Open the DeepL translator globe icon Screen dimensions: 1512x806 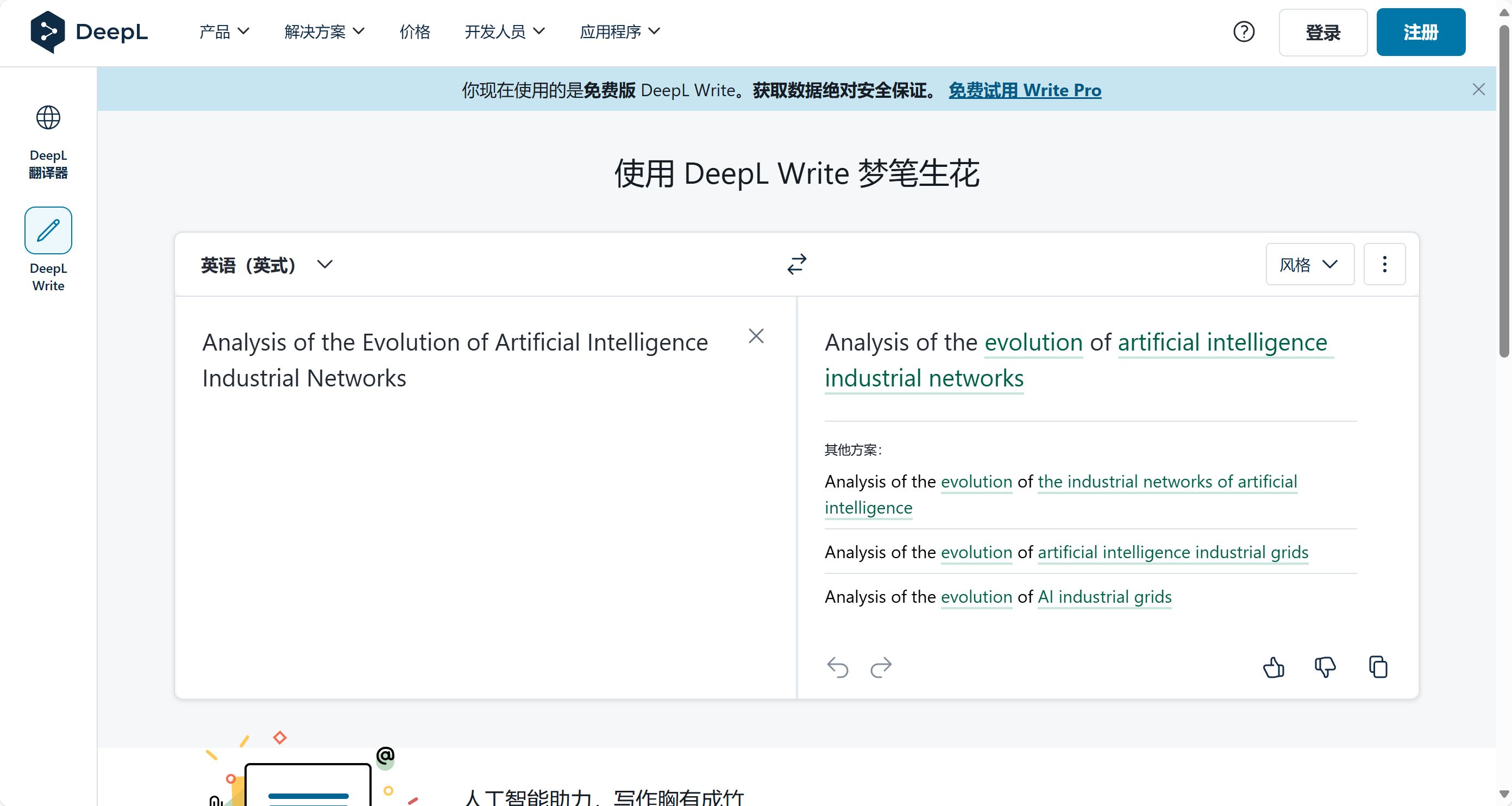coord(48,117)
